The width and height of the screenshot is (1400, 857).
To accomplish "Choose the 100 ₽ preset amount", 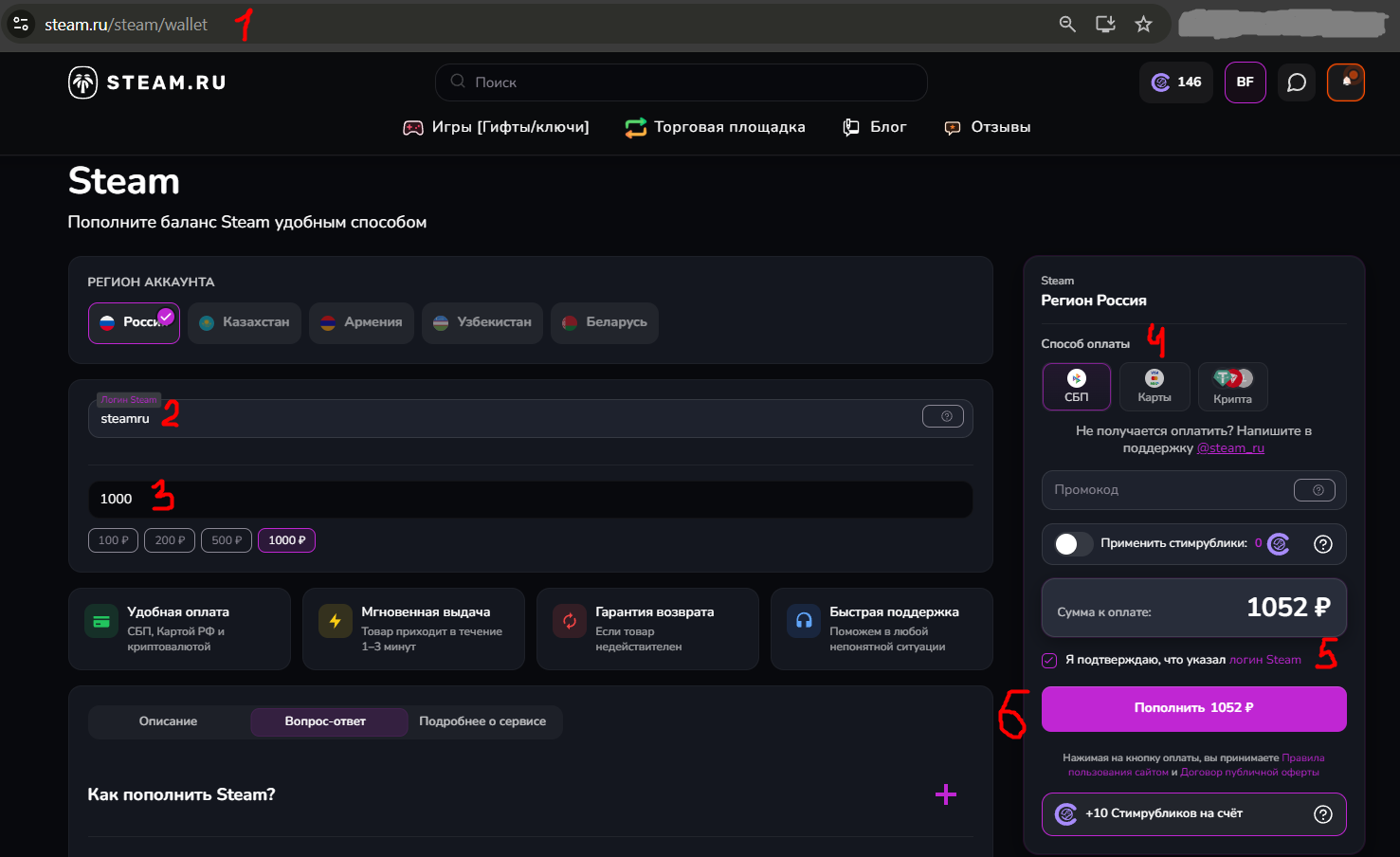I will pos(114,540).
